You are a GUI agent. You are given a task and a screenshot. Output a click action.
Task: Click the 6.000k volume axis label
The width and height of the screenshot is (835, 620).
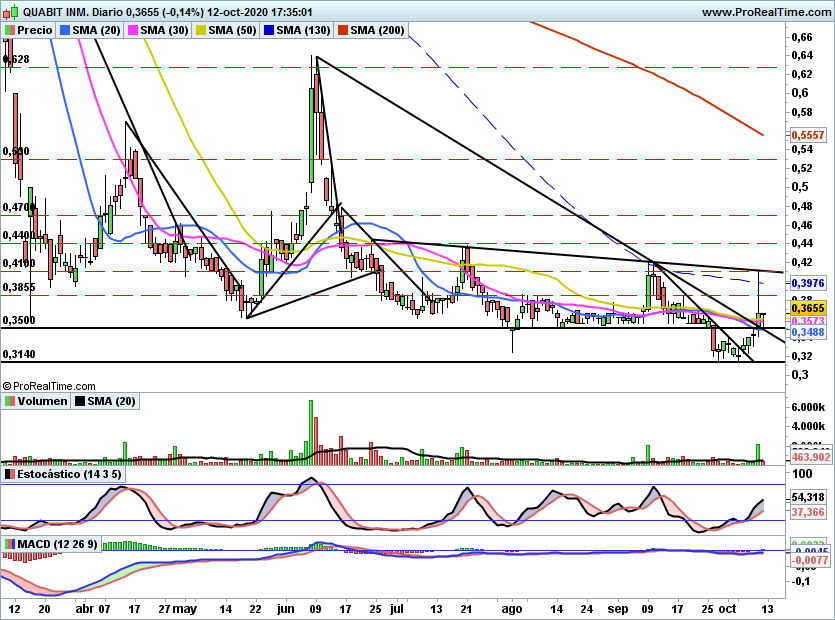pos(808,407)
